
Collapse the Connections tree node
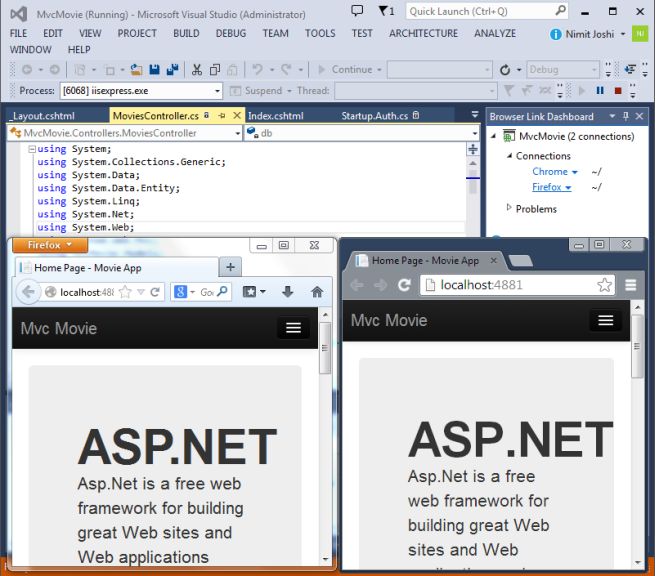coord(509,156)
